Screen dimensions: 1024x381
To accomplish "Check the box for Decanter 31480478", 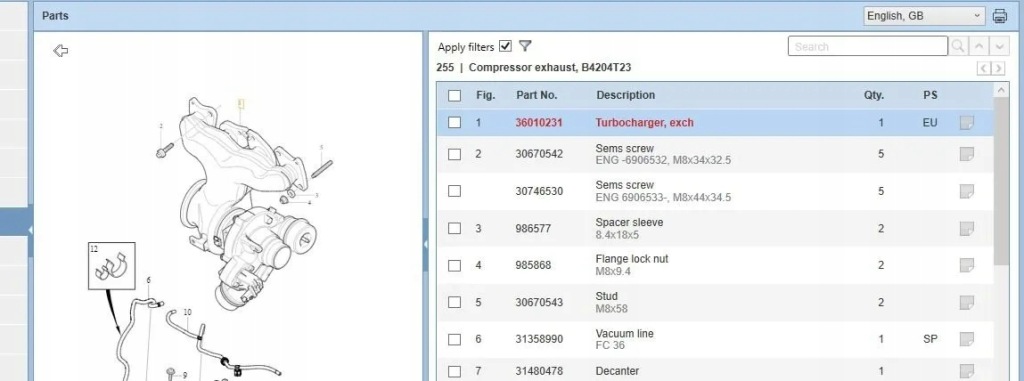I will click(x=455, y=371).
